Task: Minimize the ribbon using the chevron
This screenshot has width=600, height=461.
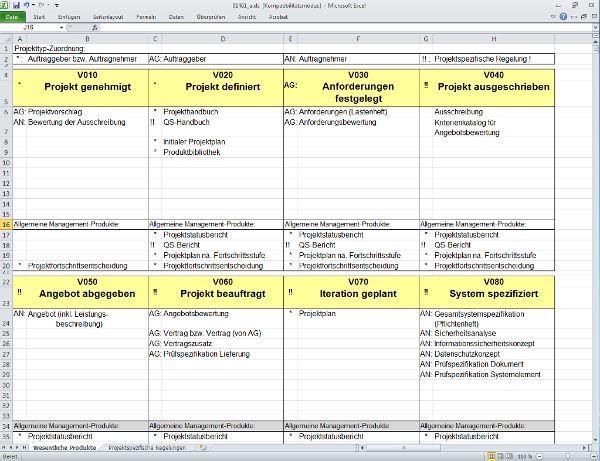Action: pyautogui.click(x=553, y=17)
